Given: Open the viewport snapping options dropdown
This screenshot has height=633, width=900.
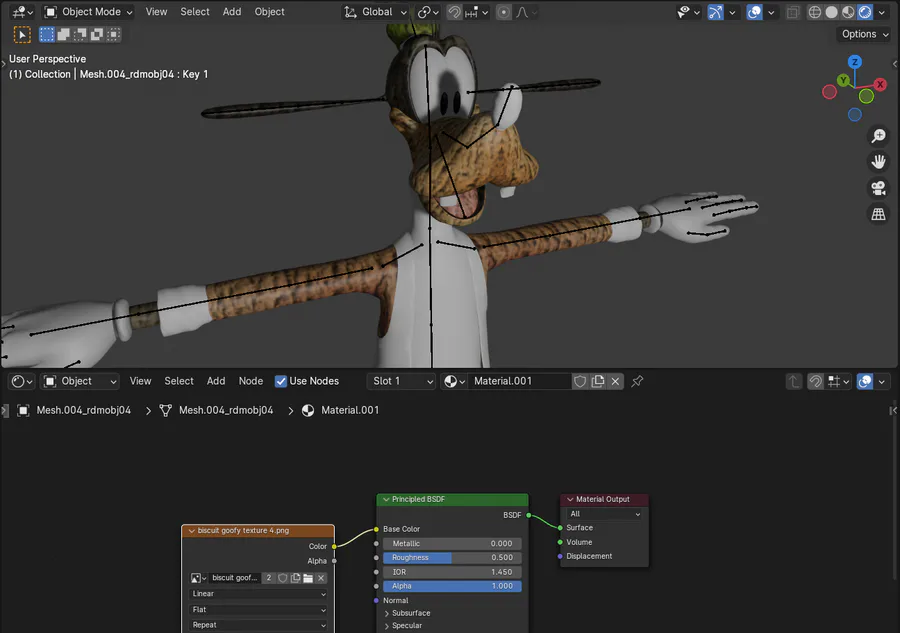Looking at the screenshot, I should [x=476, y=11].
